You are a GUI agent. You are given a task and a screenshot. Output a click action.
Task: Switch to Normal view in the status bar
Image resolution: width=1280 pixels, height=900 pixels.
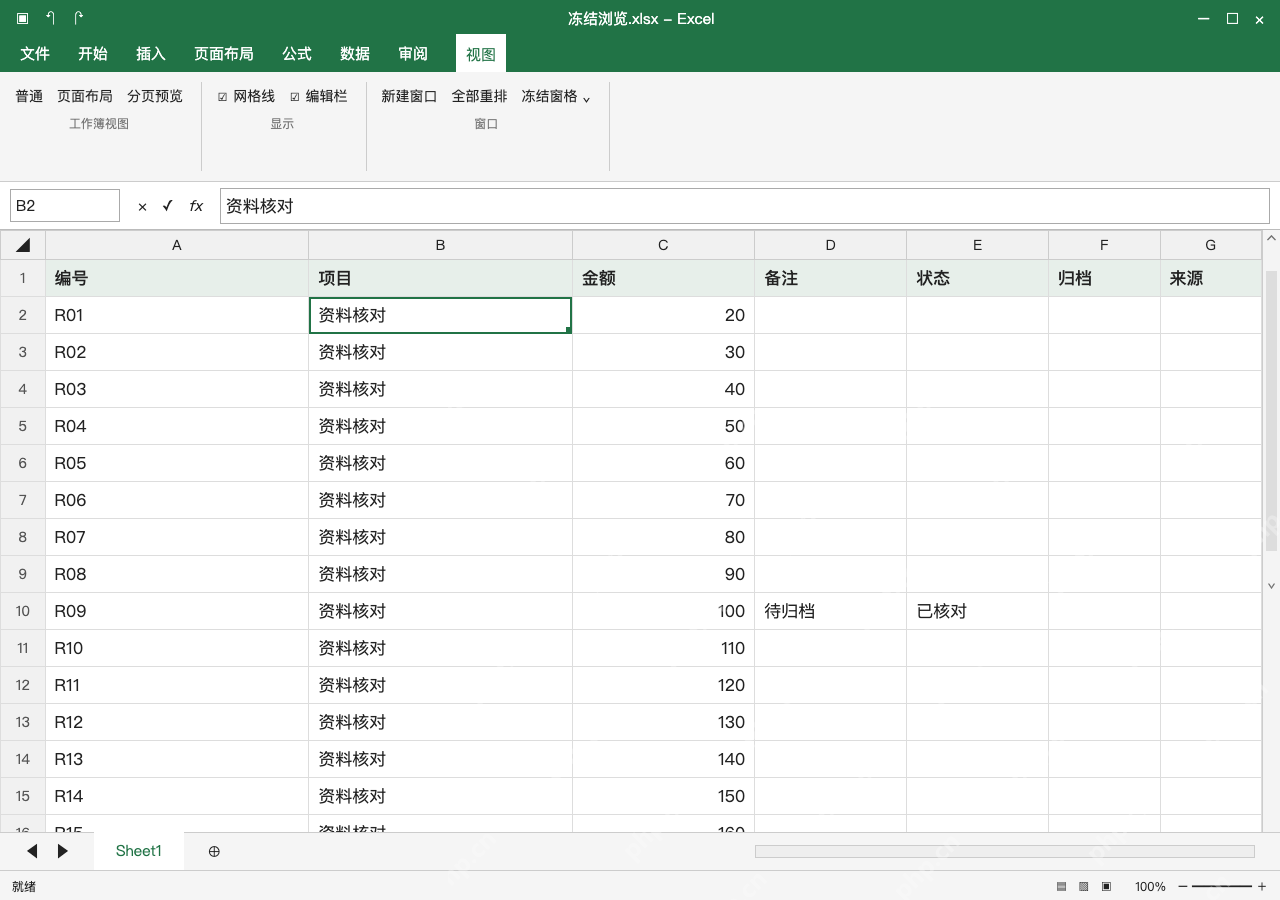click(1061, 887)
